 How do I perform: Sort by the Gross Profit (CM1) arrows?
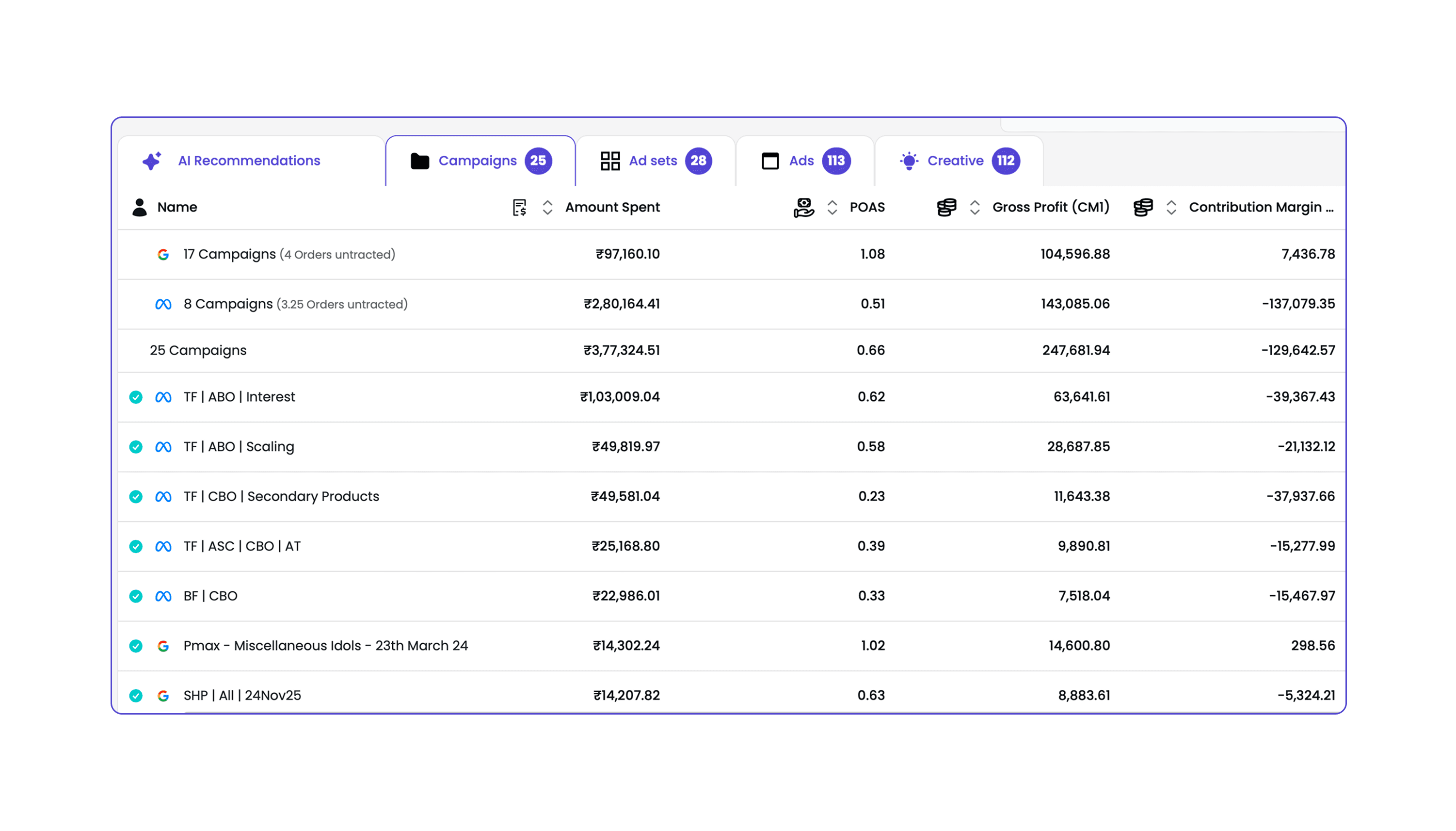(x=975, y=207)
